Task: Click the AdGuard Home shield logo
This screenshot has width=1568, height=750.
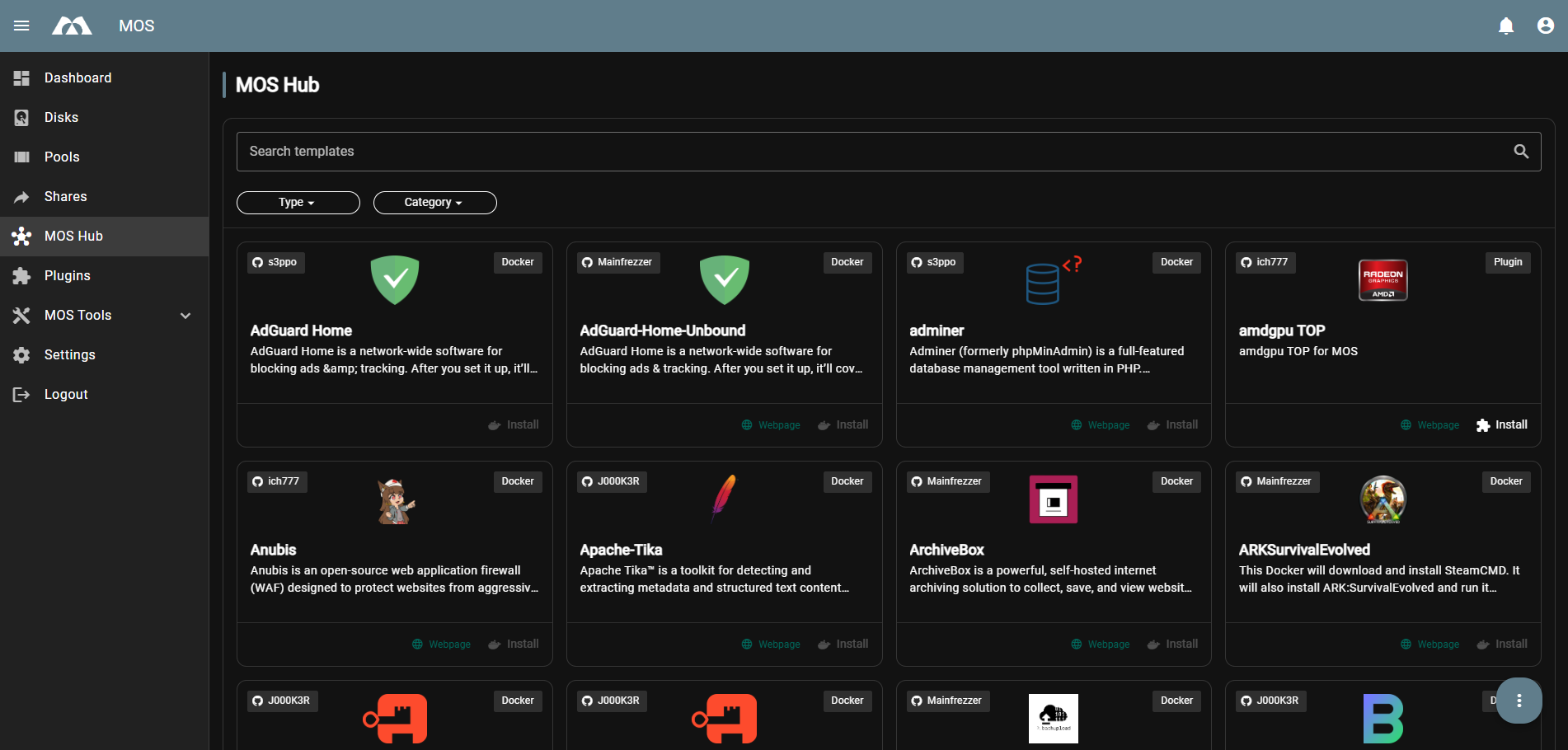Action: [395, 279]
